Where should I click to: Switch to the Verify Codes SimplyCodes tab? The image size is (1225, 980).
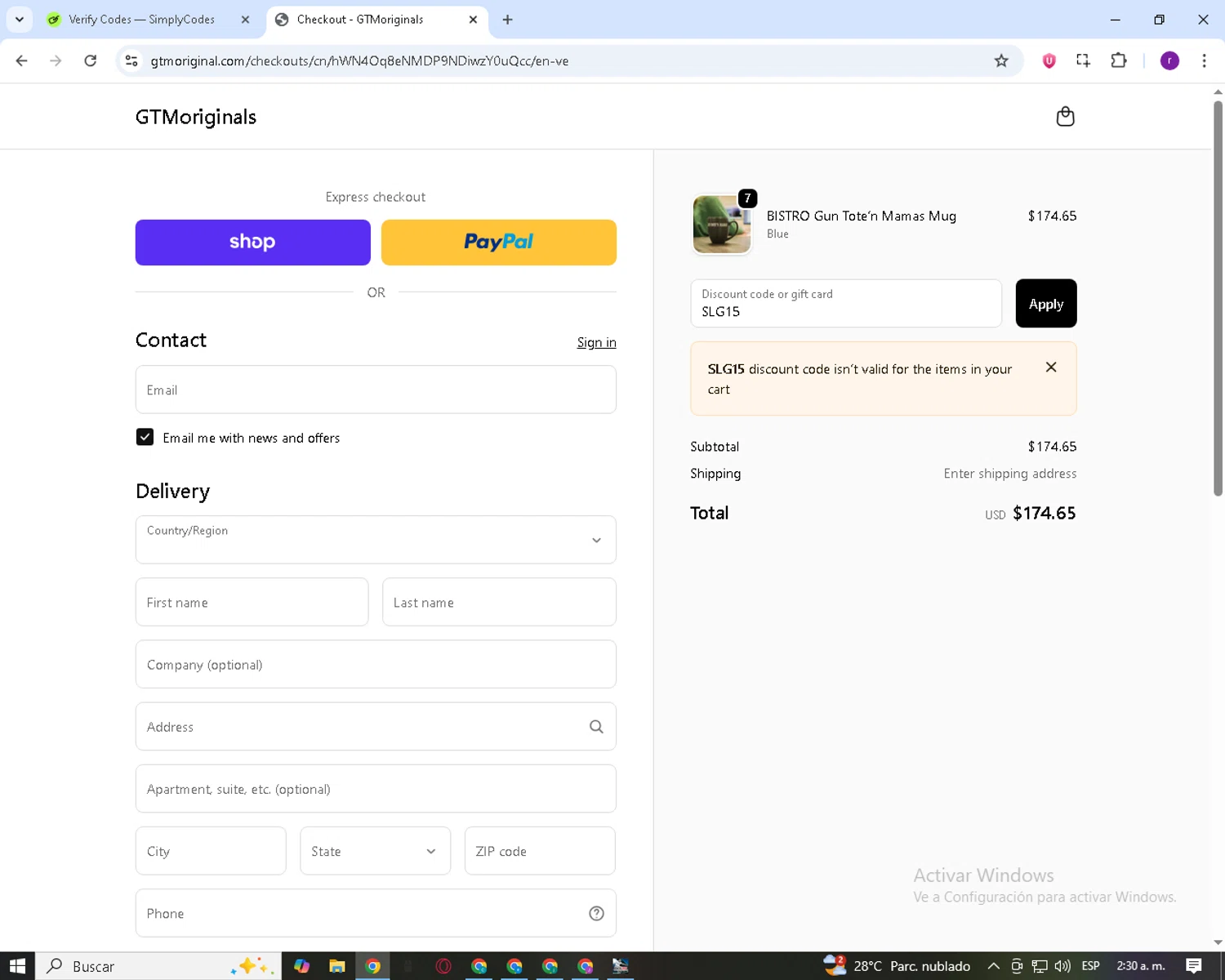point(140,20)
